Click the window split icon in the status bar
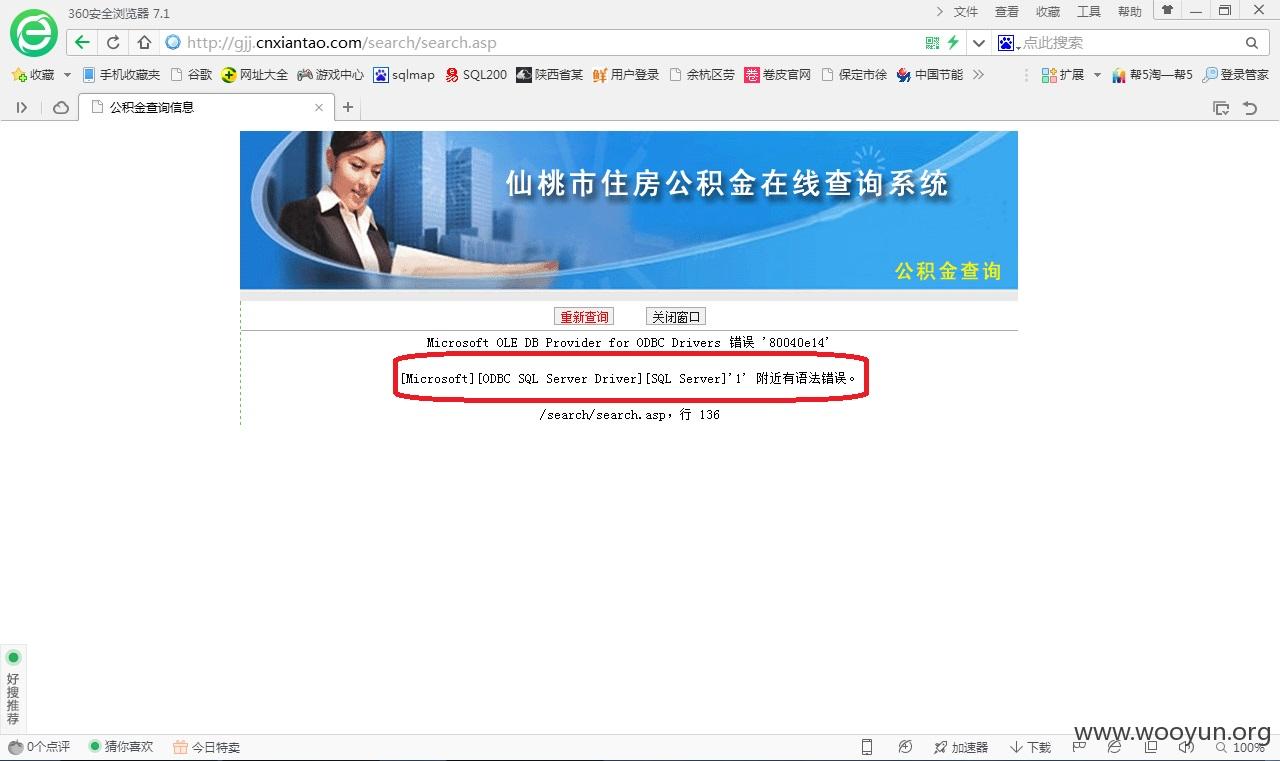This screenshot has height=761, width=1280. click(x=1151, y=746)
